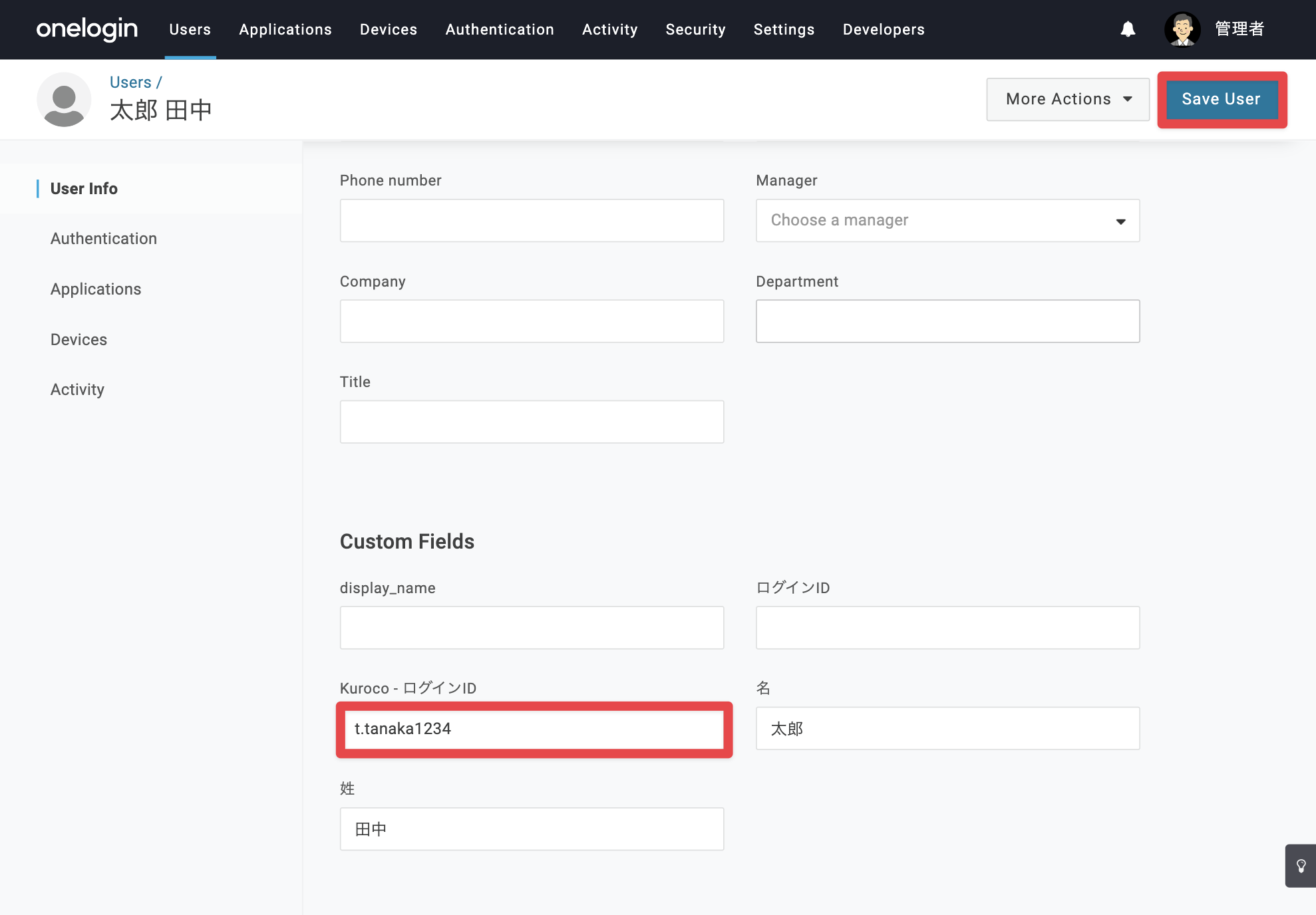Image resolution: width=1316 pixels, height=915 pixels.
Task: Open the notifications bell
Action: (x=1128, y=29)
